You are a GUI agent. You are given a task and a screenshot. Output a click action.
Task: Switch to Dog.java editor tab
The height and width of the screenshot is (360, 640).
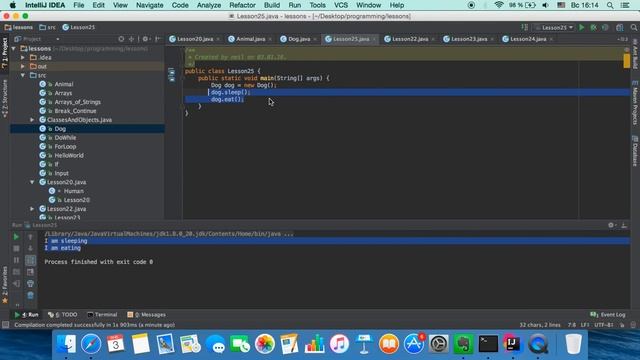tap(299, 39)
